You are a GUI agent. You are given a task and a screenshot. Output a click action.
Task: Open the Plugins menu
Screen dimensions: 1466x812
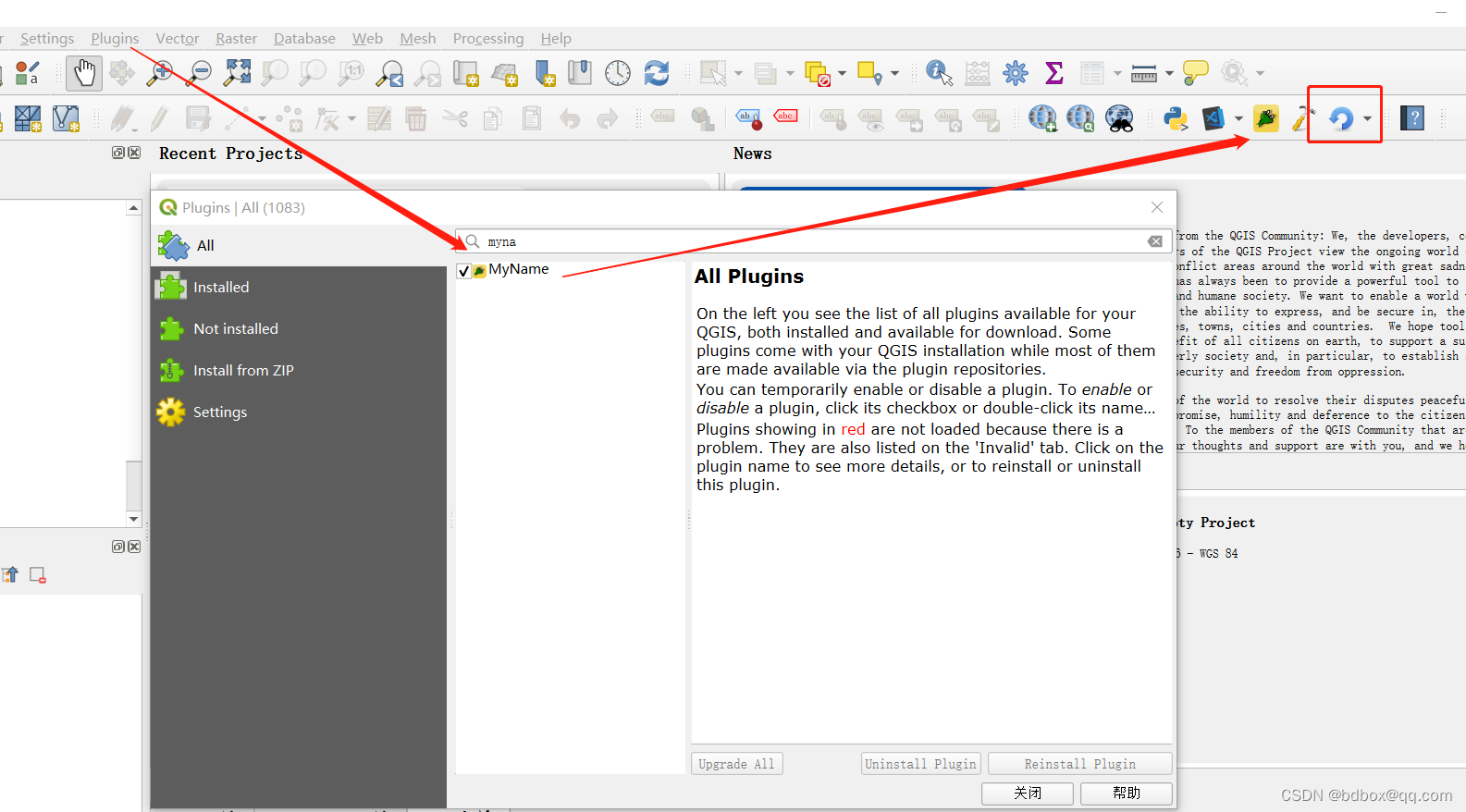pos(115,39)
